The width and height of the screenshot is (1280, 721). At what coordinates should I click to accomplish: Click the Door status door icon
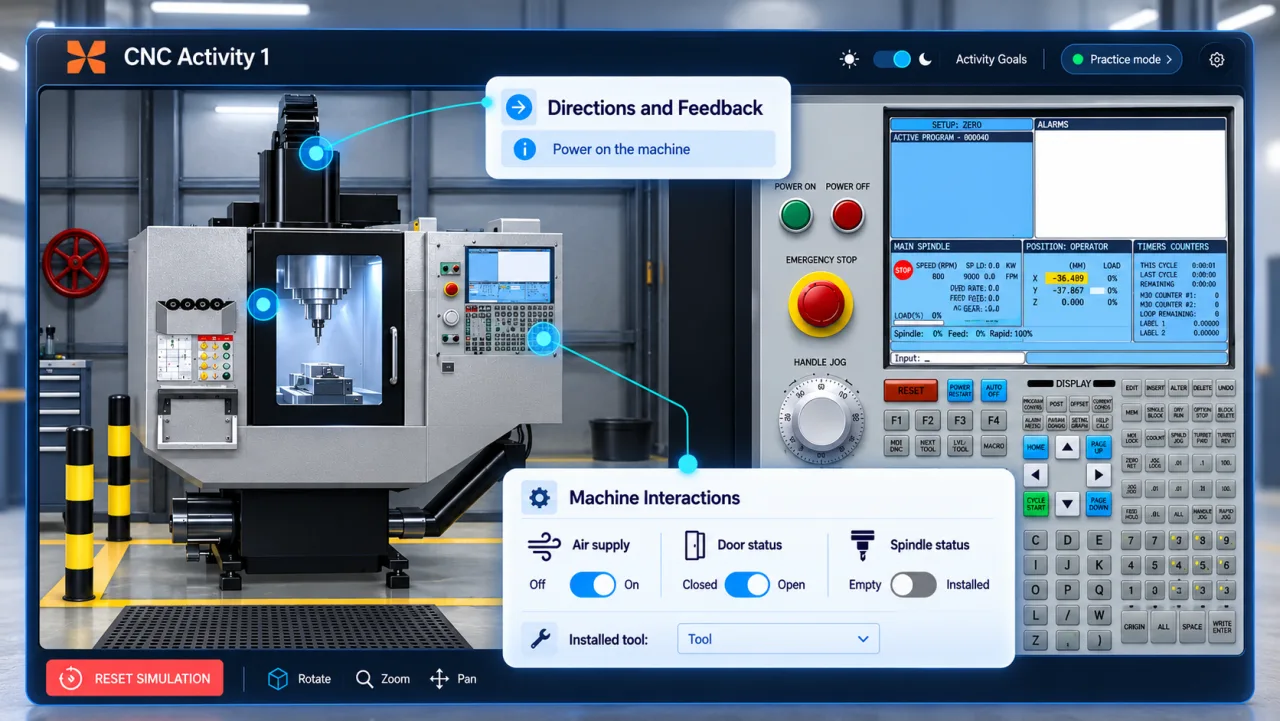click(694, 545)
